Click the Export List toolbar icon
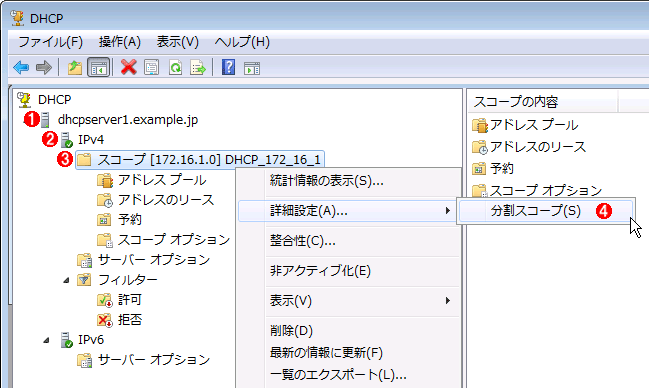The image size is (649, 388). point(198,67)
